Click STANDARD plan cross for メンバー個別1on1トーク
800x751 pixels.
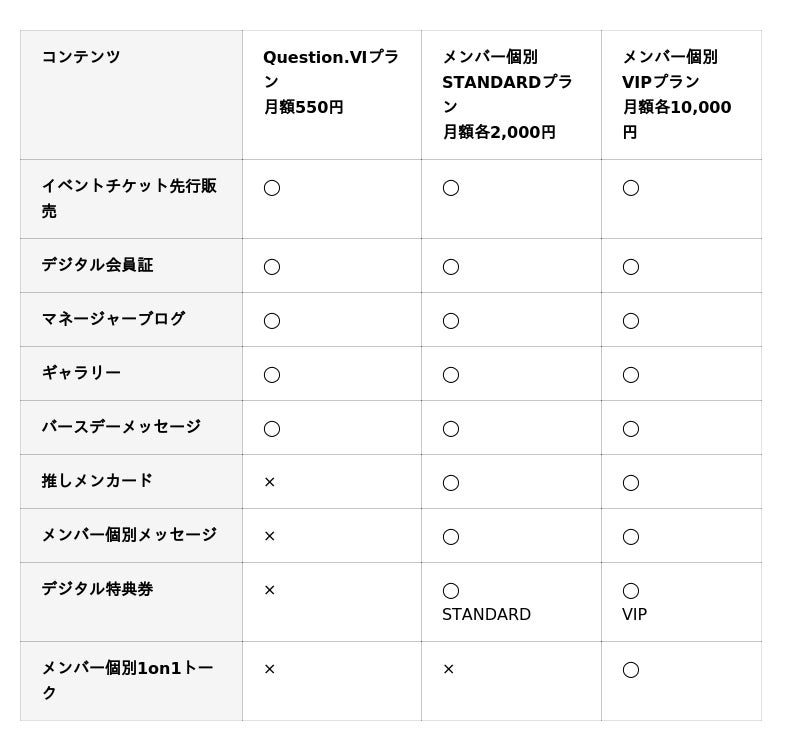click(x=448, y=669)
